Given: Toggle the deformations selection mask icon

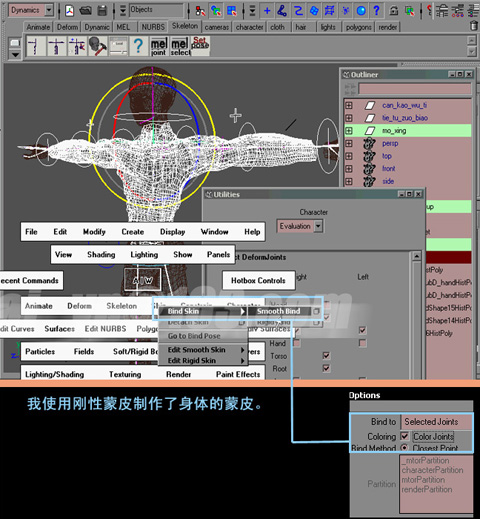Looking at the screenshot, I should click(329, 11).
